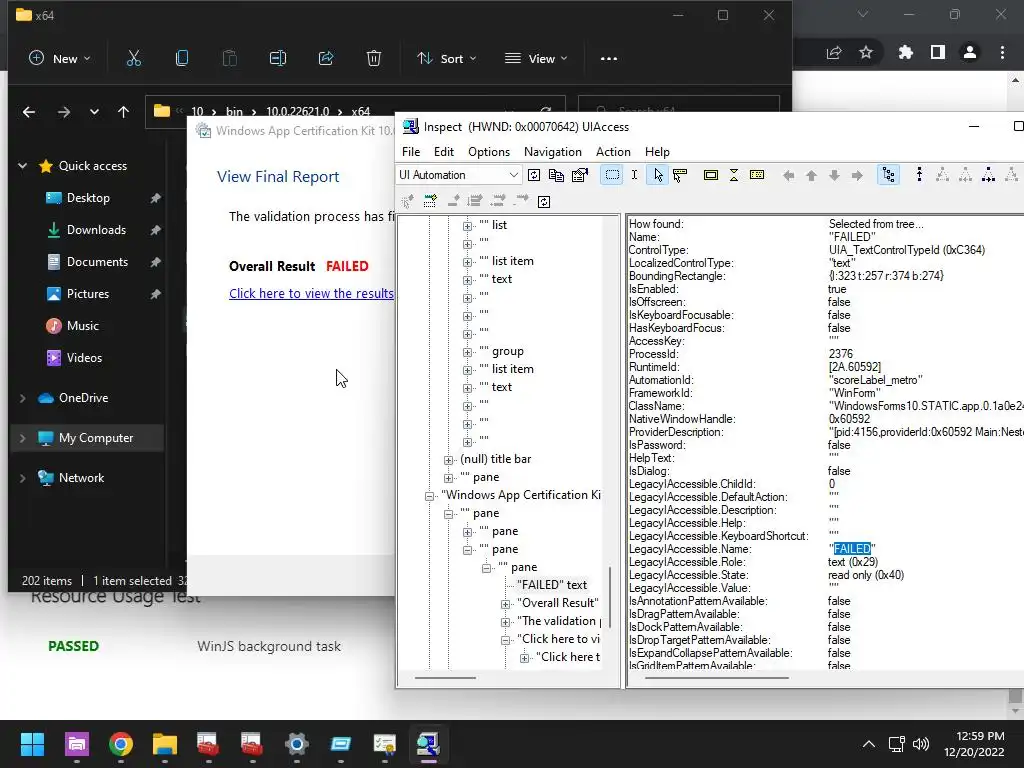Screen dimensions: 1024x768
Task: Click Refresh icon beside UI Automation dropdown
Action: (x=534, y=175)
